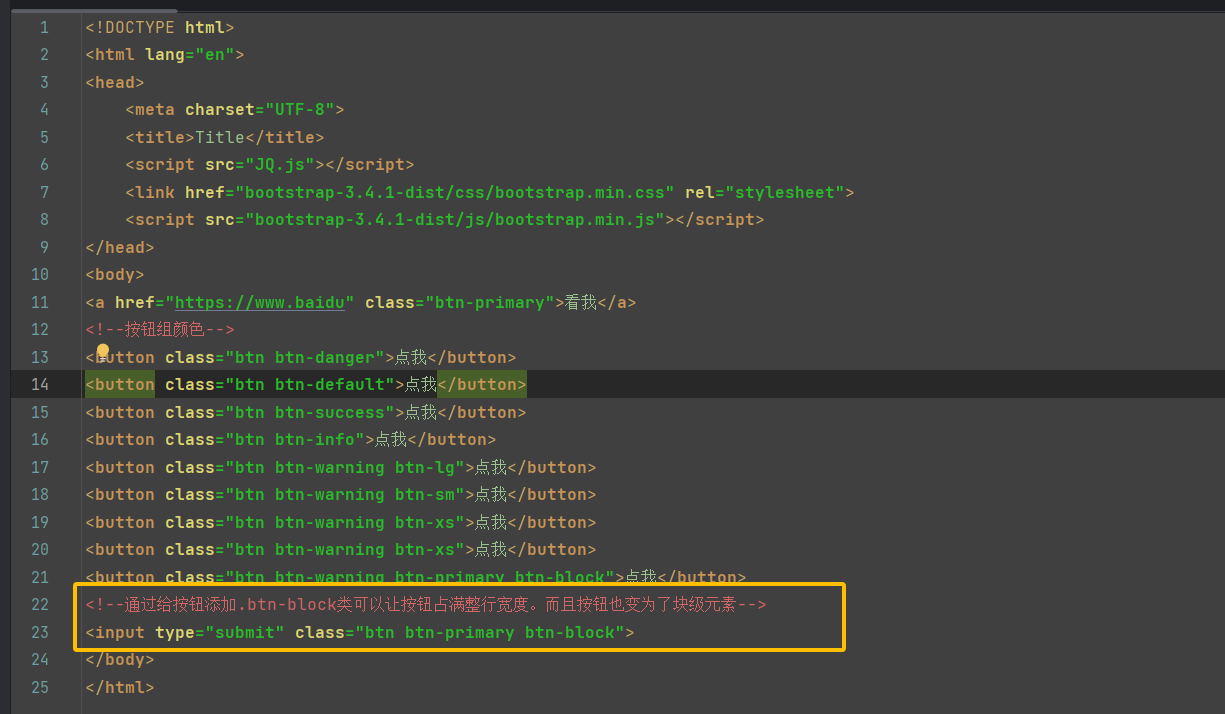Image resolution: width=1225 pixels, height=714 pixels.
Task: Click the closing </body> tag
Action: click(x=120, y=660)
